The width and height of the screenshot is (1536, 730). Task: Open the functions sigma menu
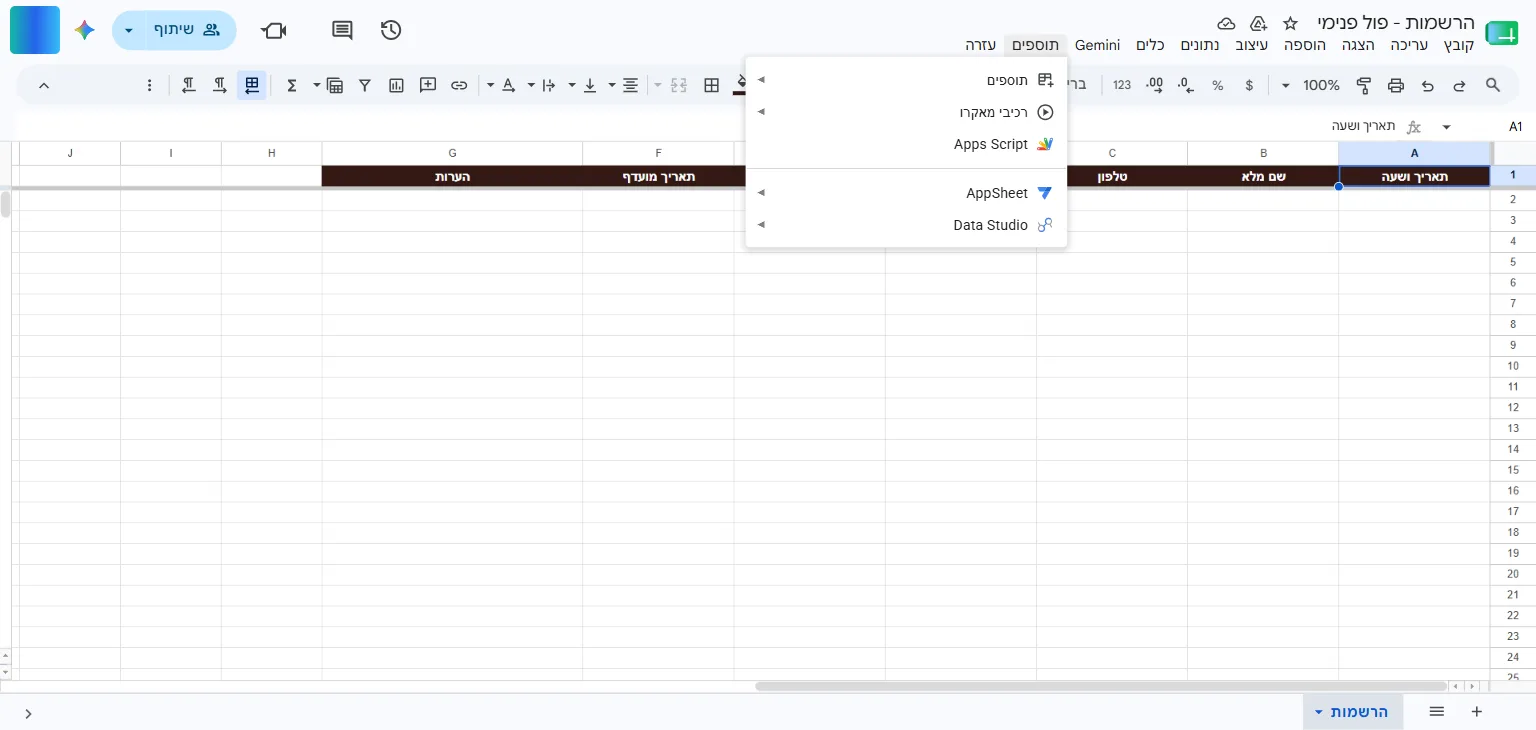[x=292, y=85]
